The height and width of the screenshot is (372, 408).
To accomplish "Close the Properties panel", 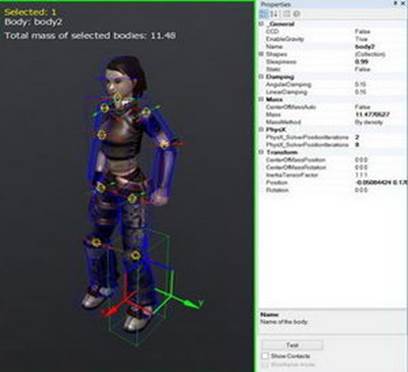I will pos(404,3).
